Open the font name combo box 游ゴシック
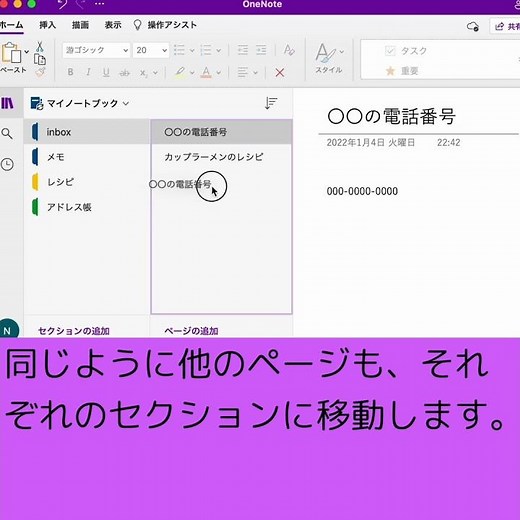This screenshot has width=520, height=520. [96, 50]
